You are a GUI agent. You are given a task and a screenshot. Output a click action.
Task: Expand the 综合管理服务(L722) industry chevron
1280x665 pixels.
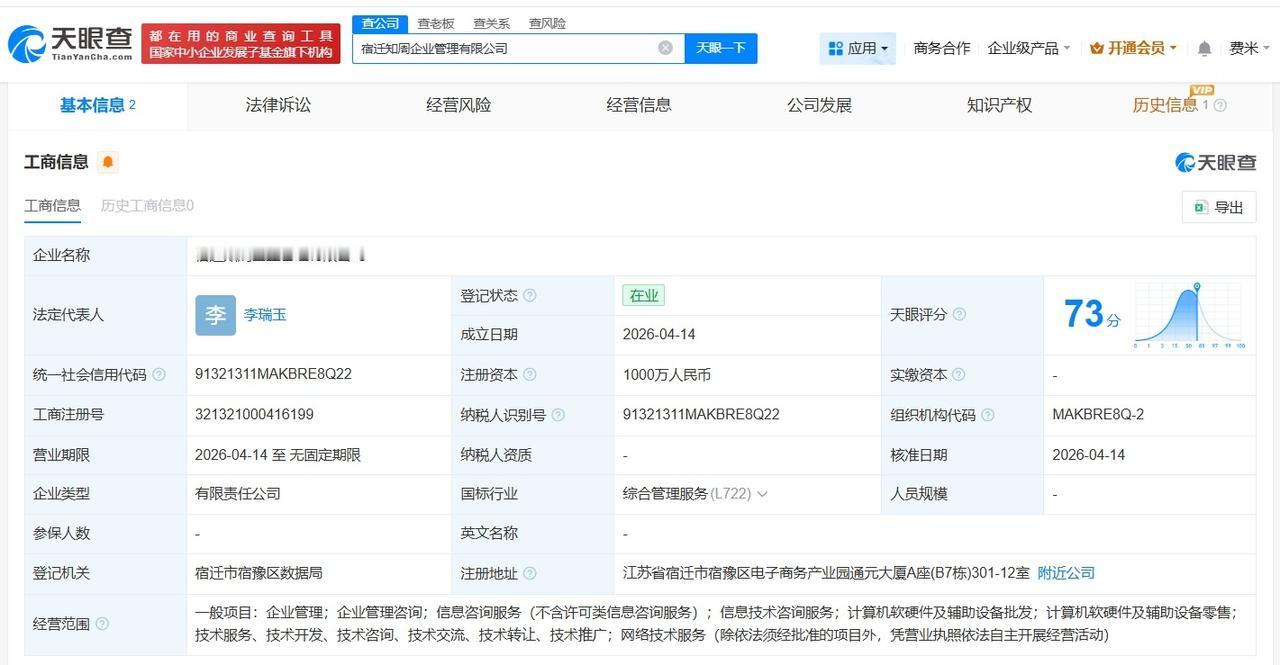pos(762,493)
